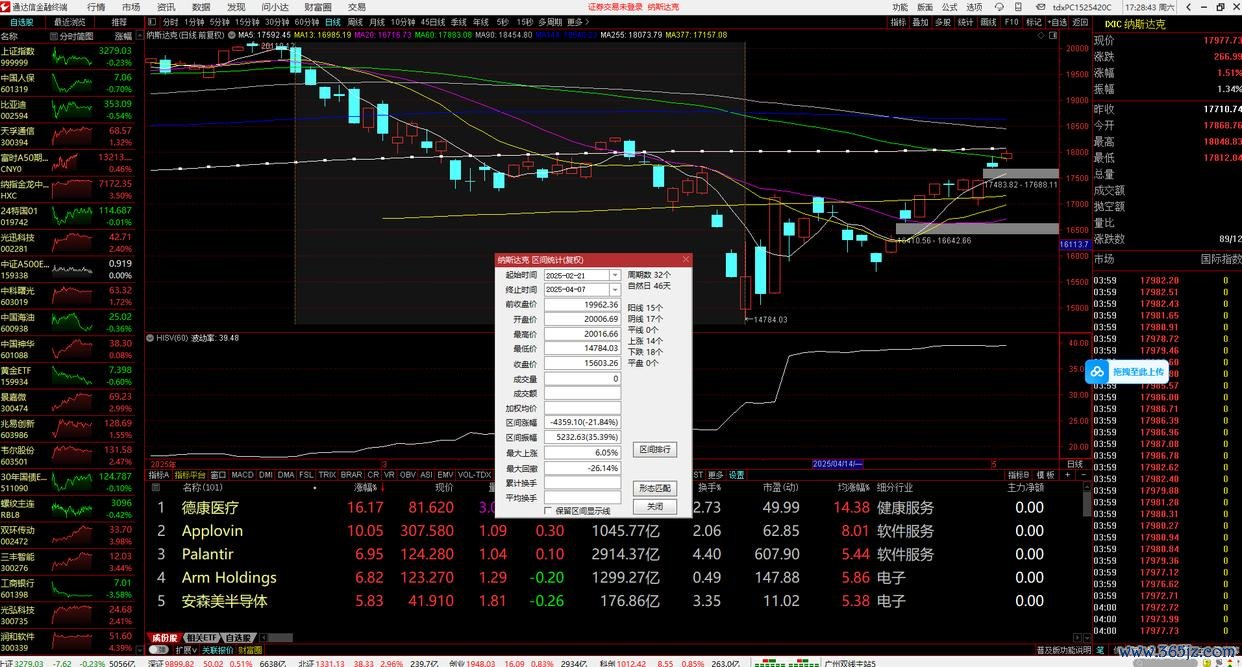Click the 关闭 button in the dialog
The width and height of the screenshot is (1242, 667).
coord(655,507)
